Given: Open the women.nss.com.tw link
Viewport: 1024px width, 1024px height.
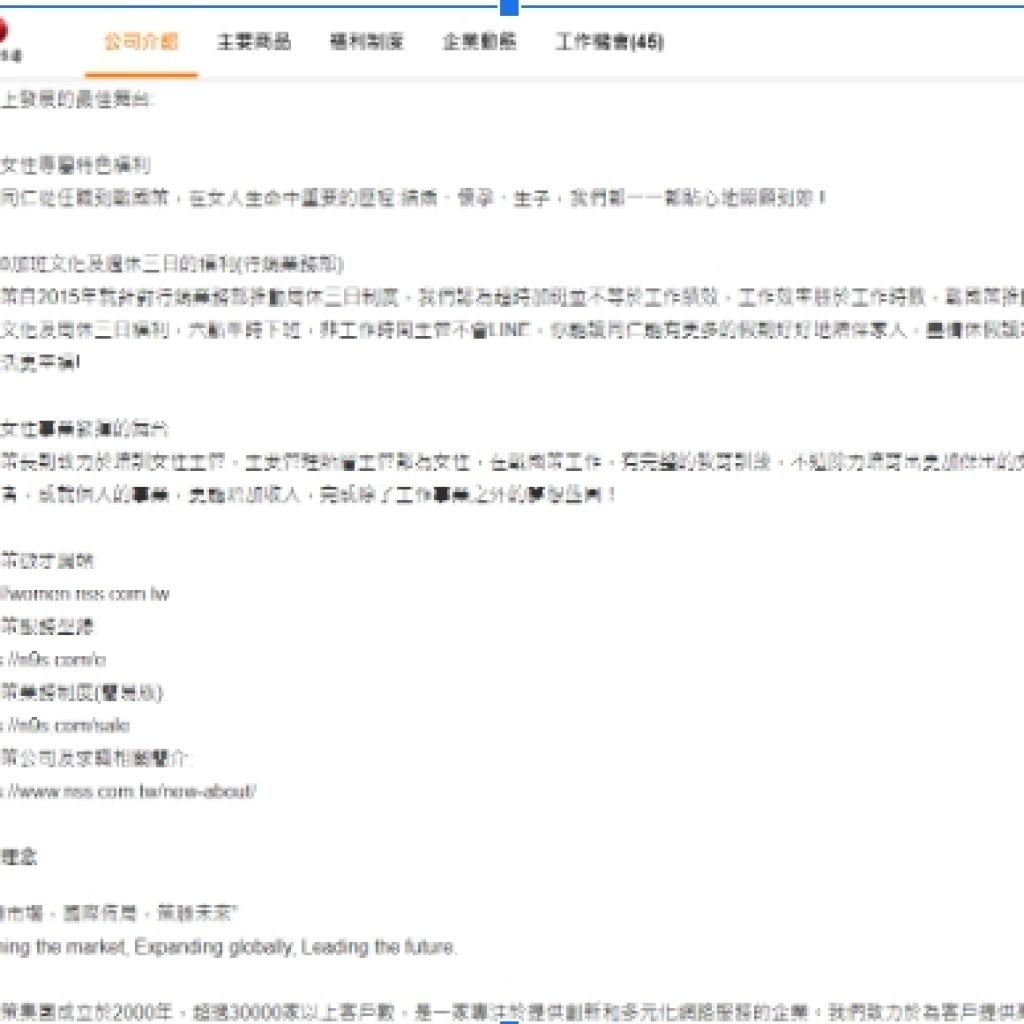Looking at the screenshot, I should (x=85, y=594).
